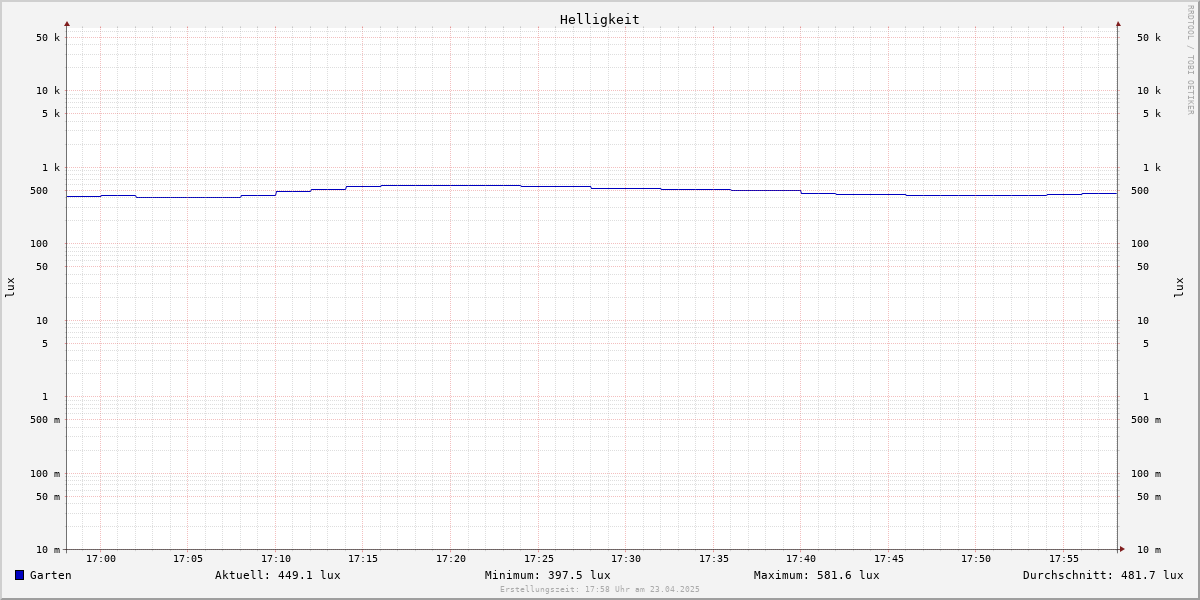The width and height of the screenshot is (1200, 600).
Task: Click the left axis '100' label
Action: pyautogui.click(x=39, y=244)
